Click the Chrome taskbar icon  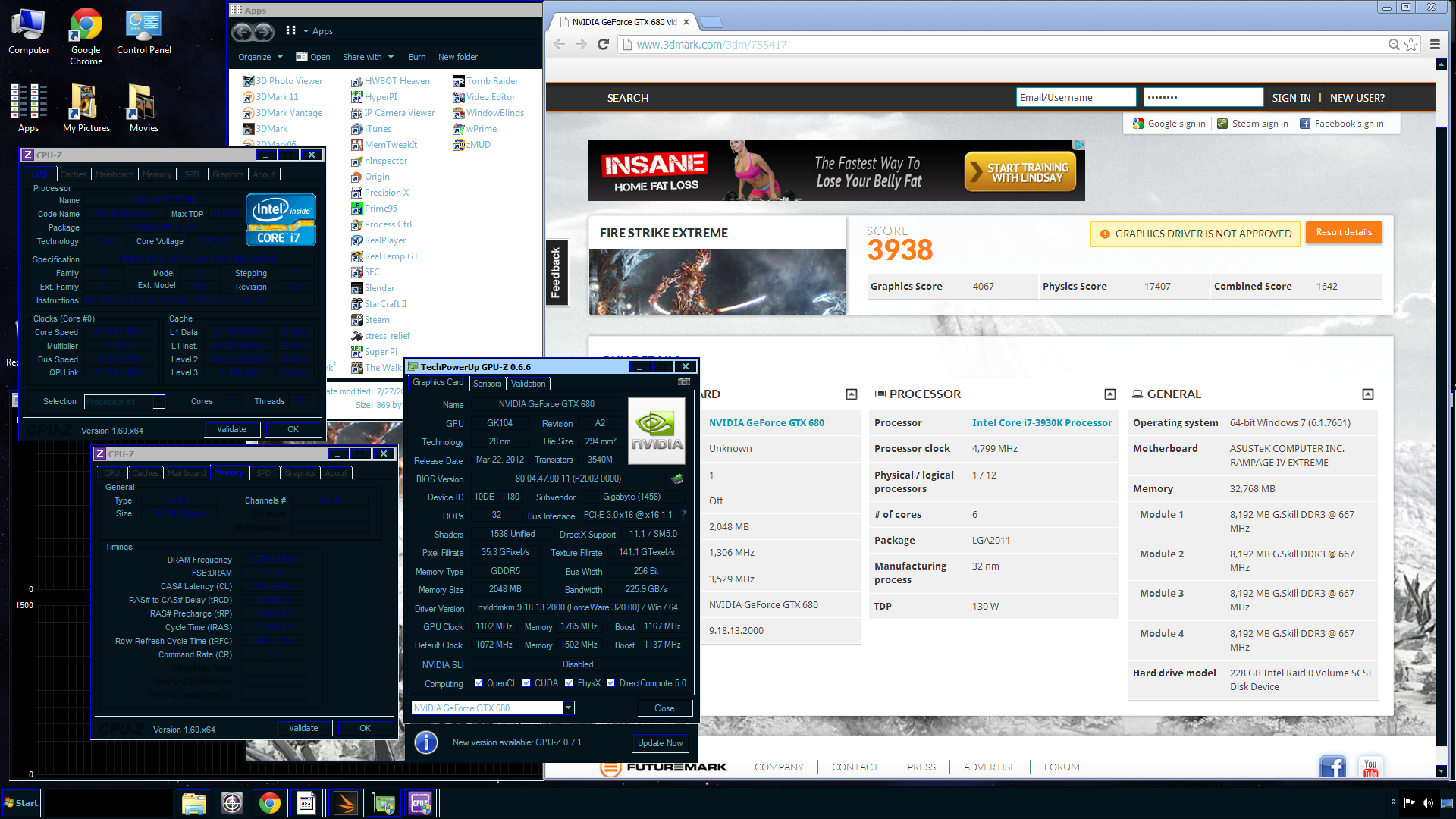[269, 803]
